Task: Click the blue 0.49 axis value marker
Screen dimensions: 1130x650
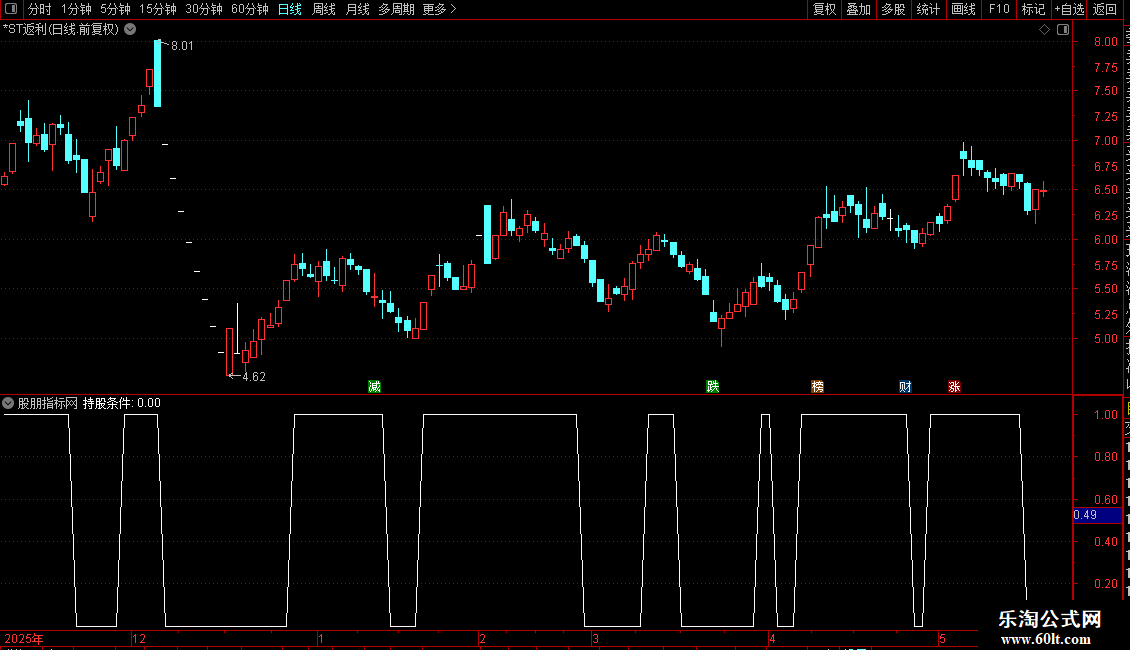Action: click(1098, 515)
